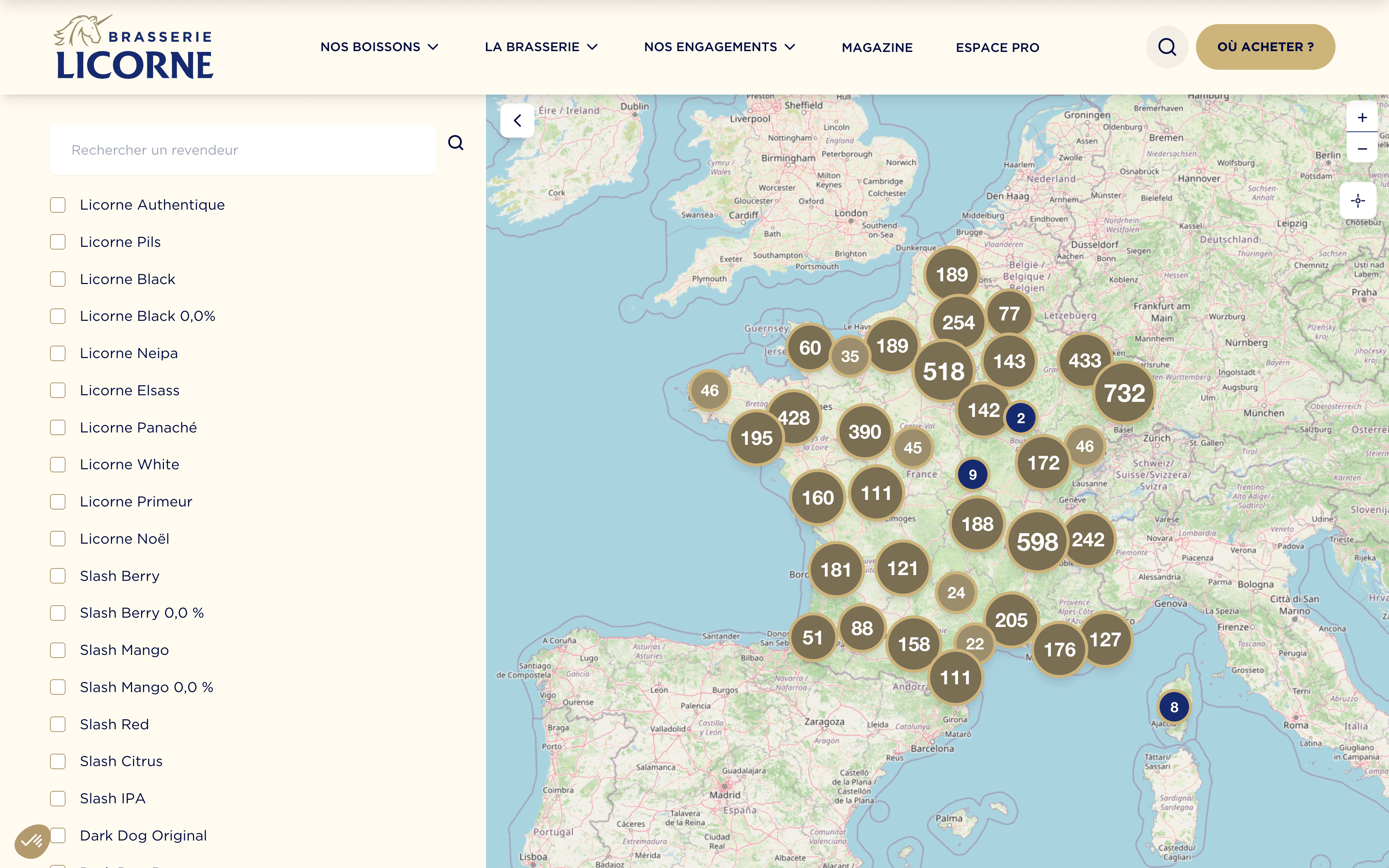Viewport: 1389px width, 868px height.
Task: Open the 176 cluster marker
Action: pyautogui.click(x=1060, y=650)
